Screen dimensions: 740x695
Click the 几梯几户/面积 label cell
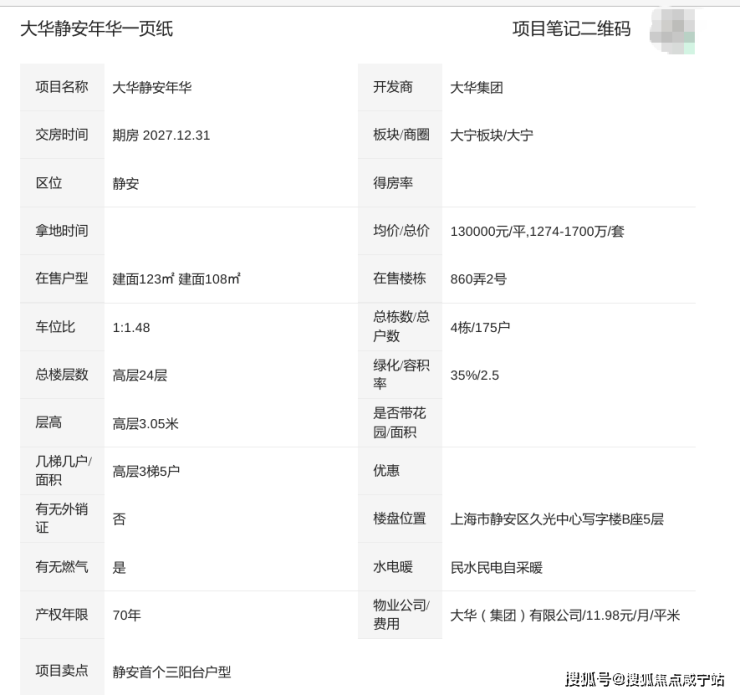62,470
